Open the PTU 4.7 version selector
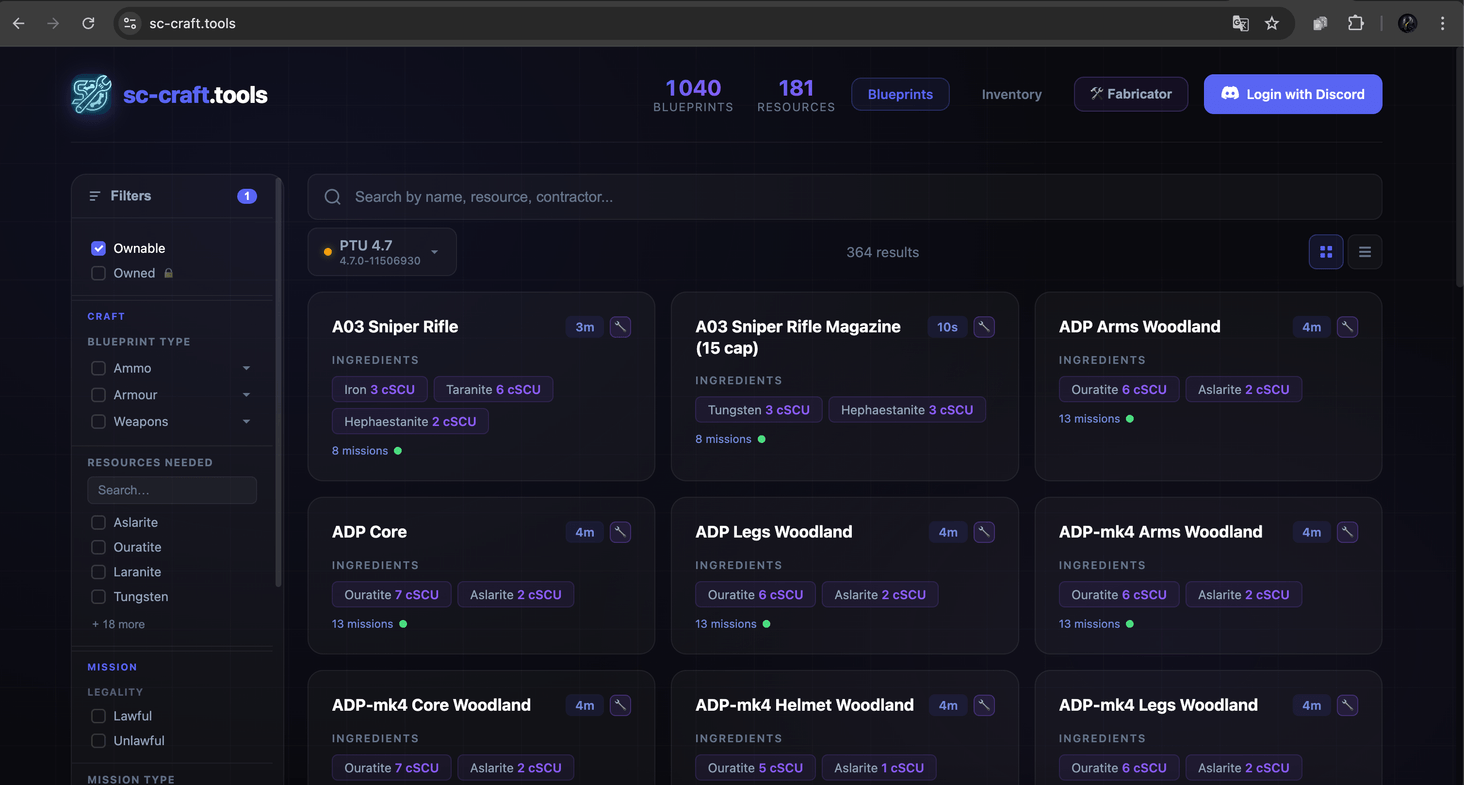Image resolution: width=1464 pixels, height=785 pixels. tap(382, 251)
